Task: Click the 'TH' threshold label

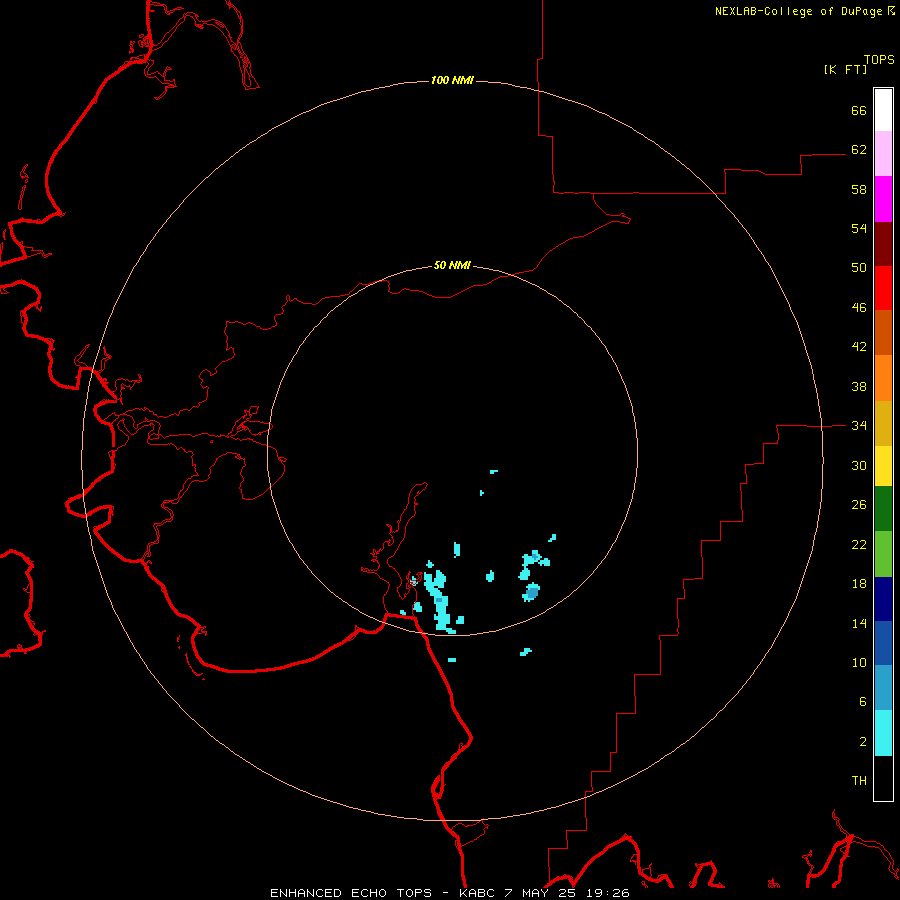Action: pos(859,781)
